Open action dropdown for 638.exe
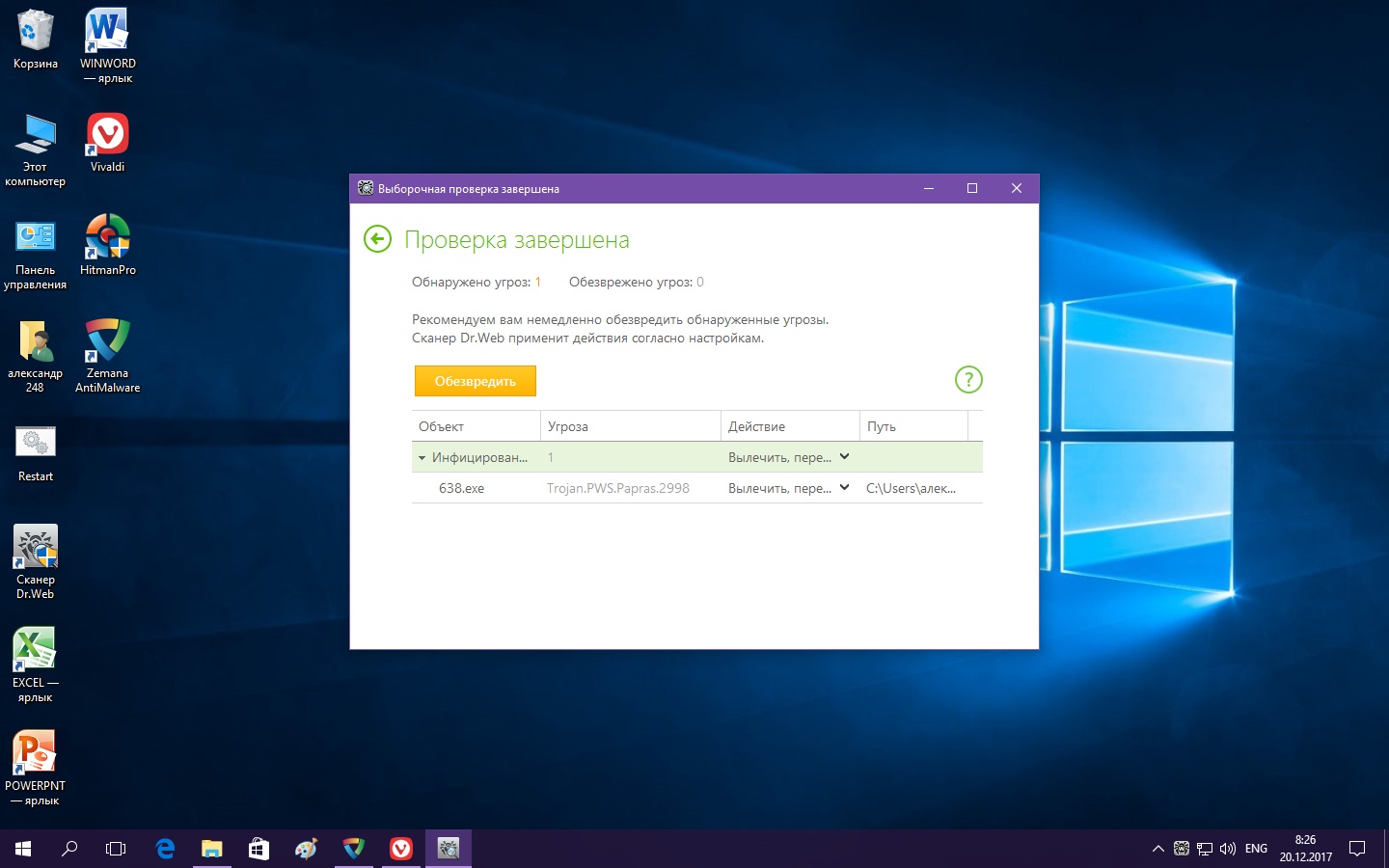The width and height of the screenshot is (1389, 868). point(844,488)
